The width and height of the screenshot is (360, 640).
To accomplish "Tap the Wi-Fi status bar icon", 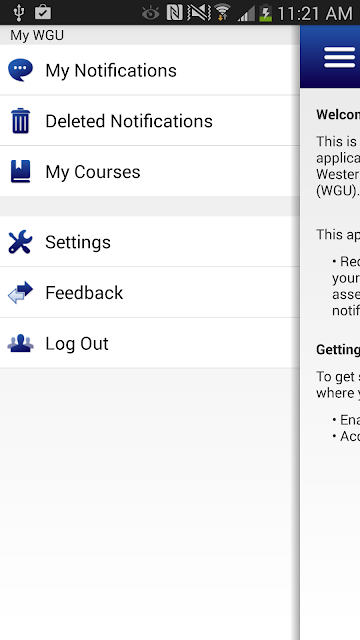I will coord(222,12).
